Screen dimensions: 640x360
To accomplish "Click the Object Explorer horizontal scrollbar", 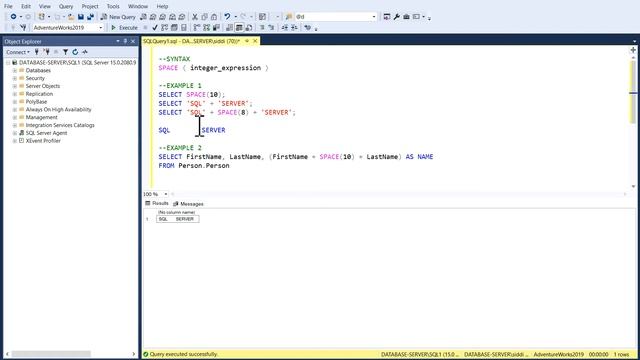I will [x=70, y=354].
